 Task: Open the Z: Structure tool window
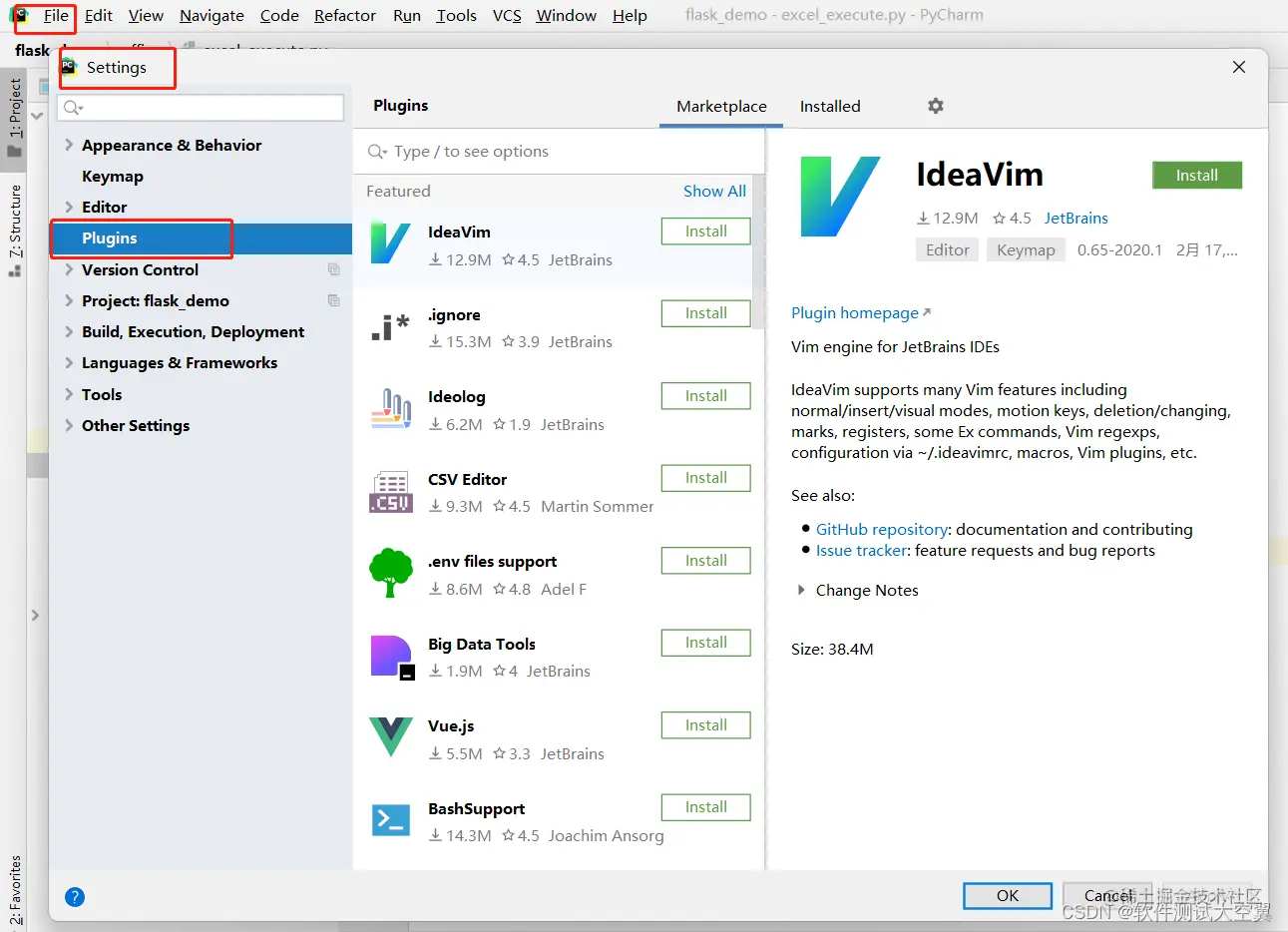(x=14, y=231)
